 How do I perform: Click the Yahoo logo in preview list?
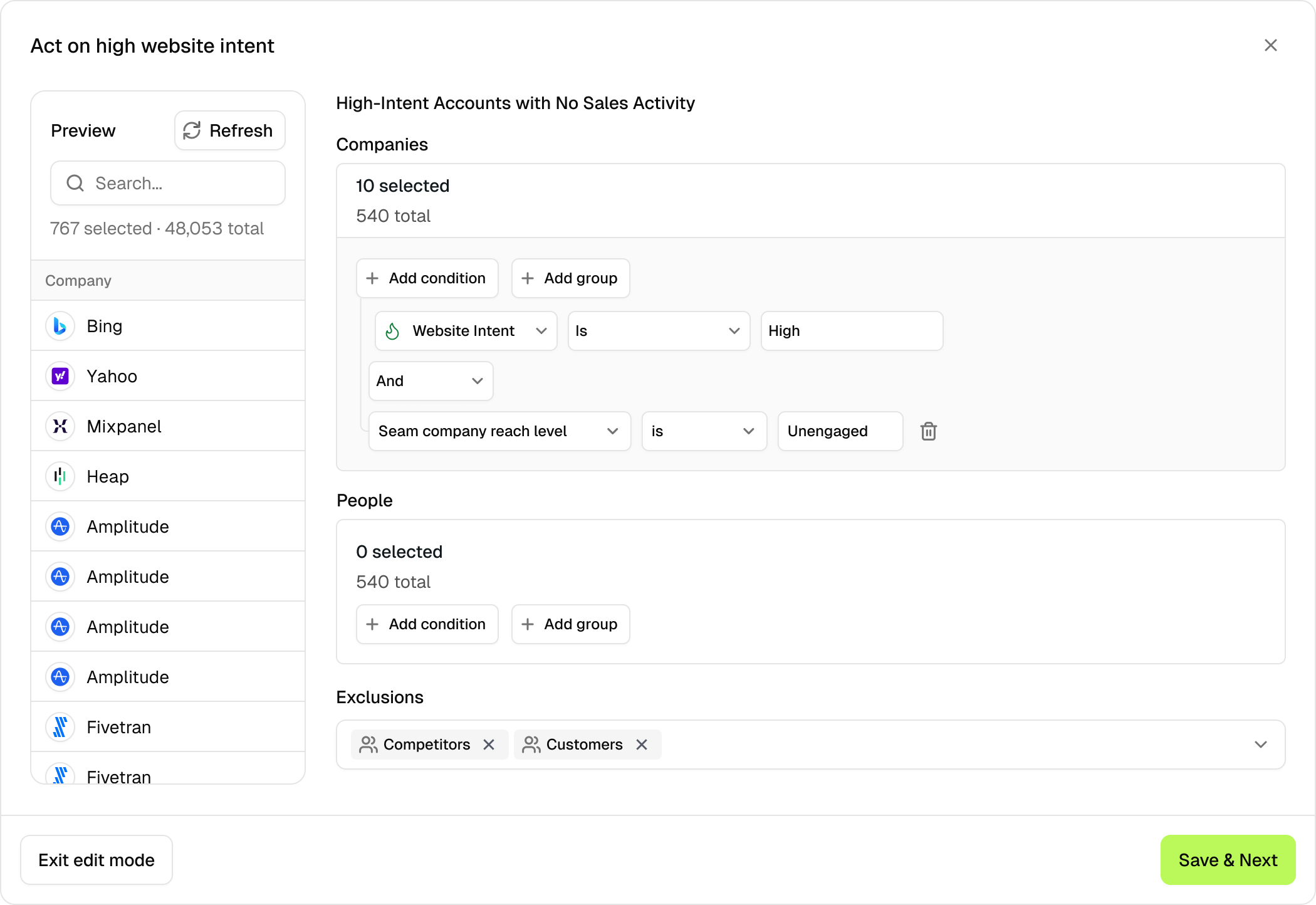pyautogui.click(x=60, y=376)
